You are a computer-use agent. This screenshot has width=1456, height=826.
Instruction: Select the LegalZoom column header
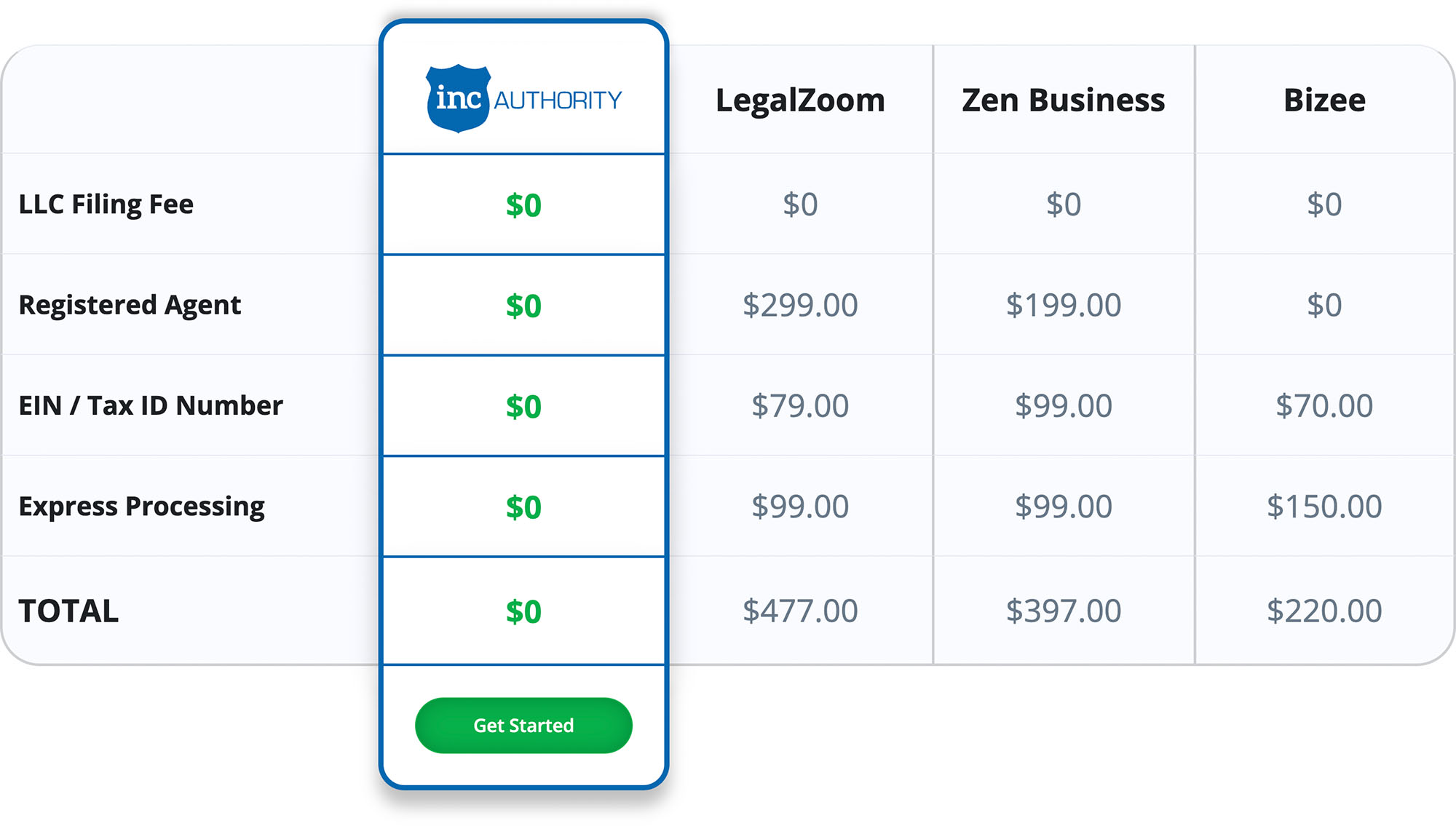pyautogui.click(x=800, y=100)
